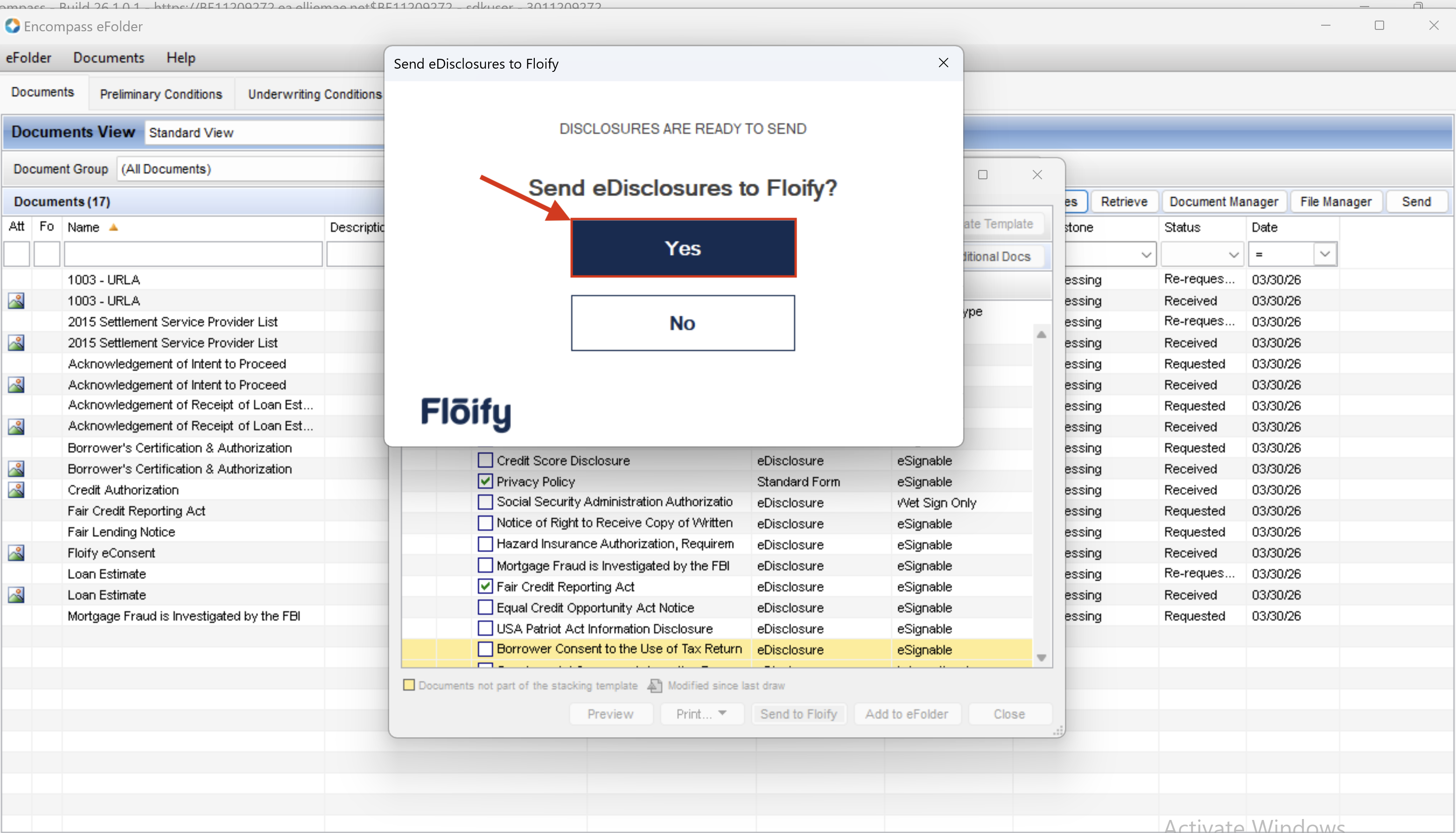Open the Documents menu
The image size is (1456, 833).
[109, 58]
